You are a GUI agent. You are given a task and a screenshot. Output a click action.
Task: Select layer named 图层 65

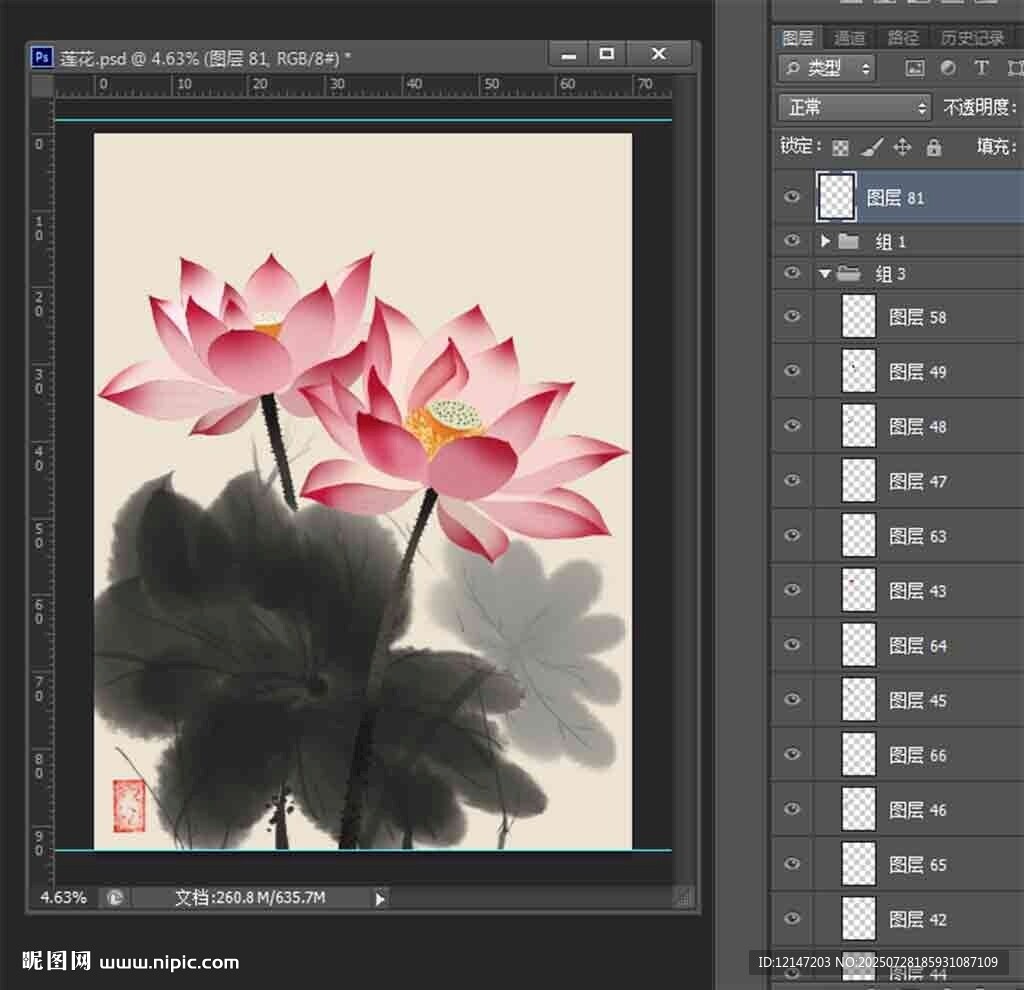(918, 865)
